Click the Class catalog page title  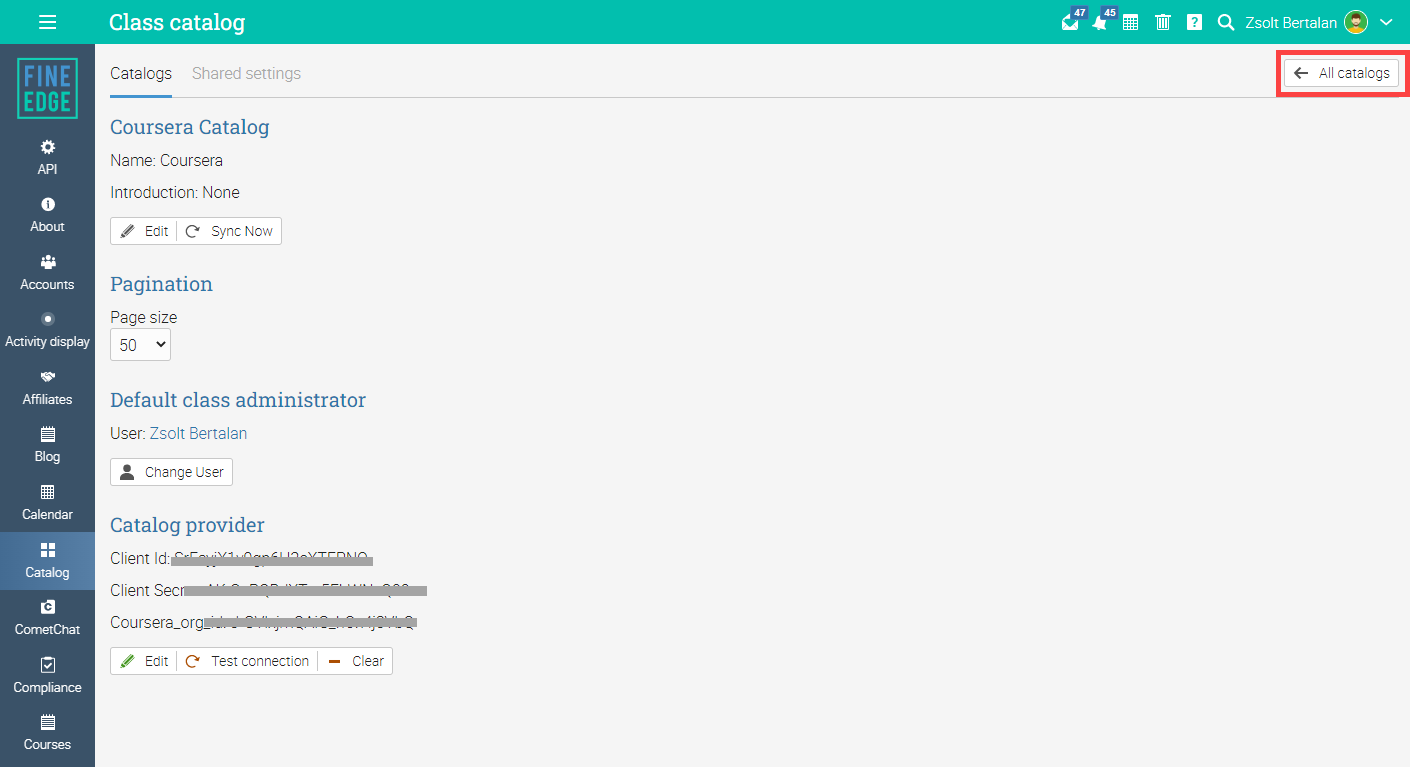[177, 22]
